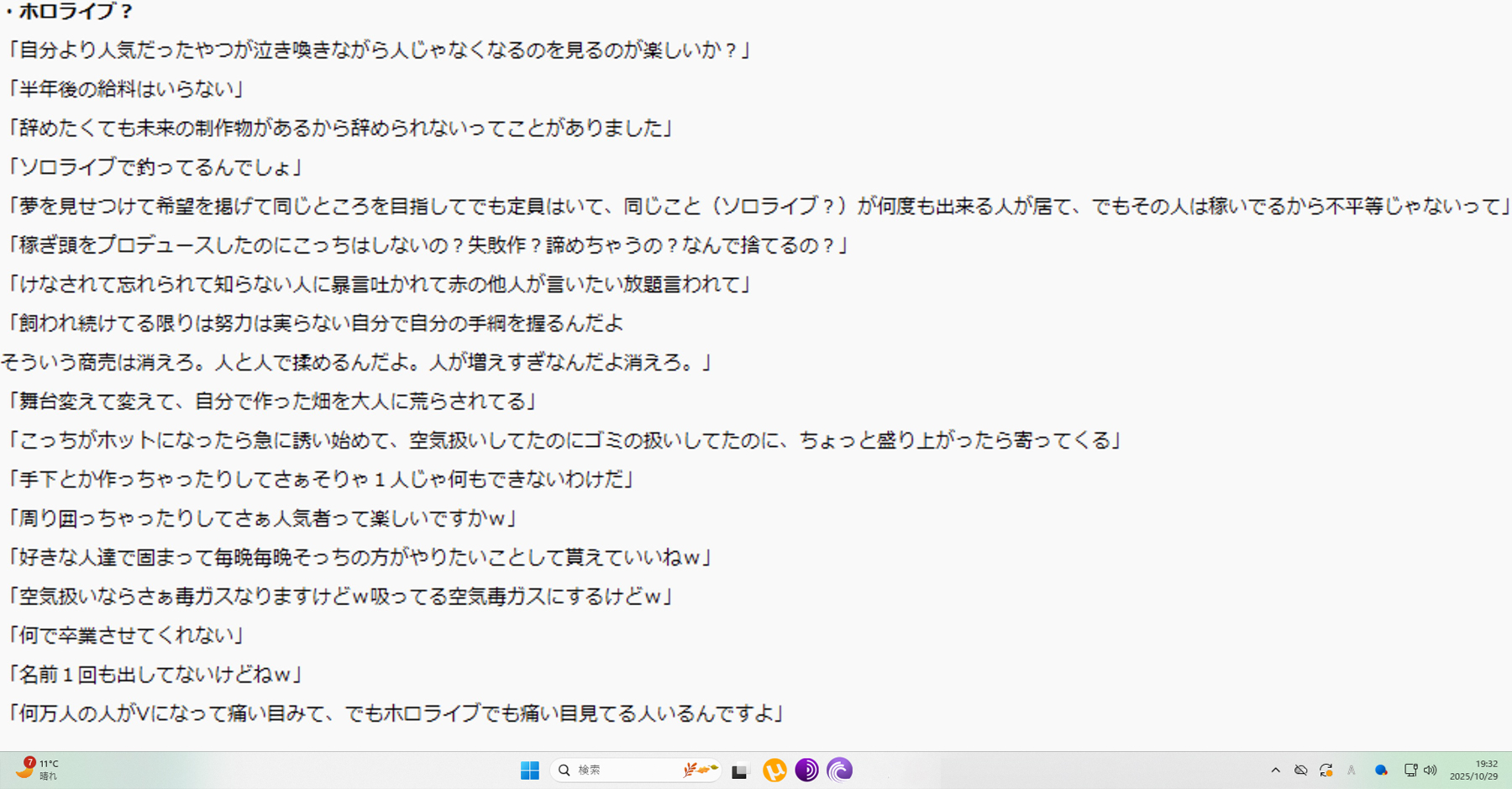1512x789 pixels.
Task: Click the sync refresh tray icon
Action: click(x=1326, y=770)
